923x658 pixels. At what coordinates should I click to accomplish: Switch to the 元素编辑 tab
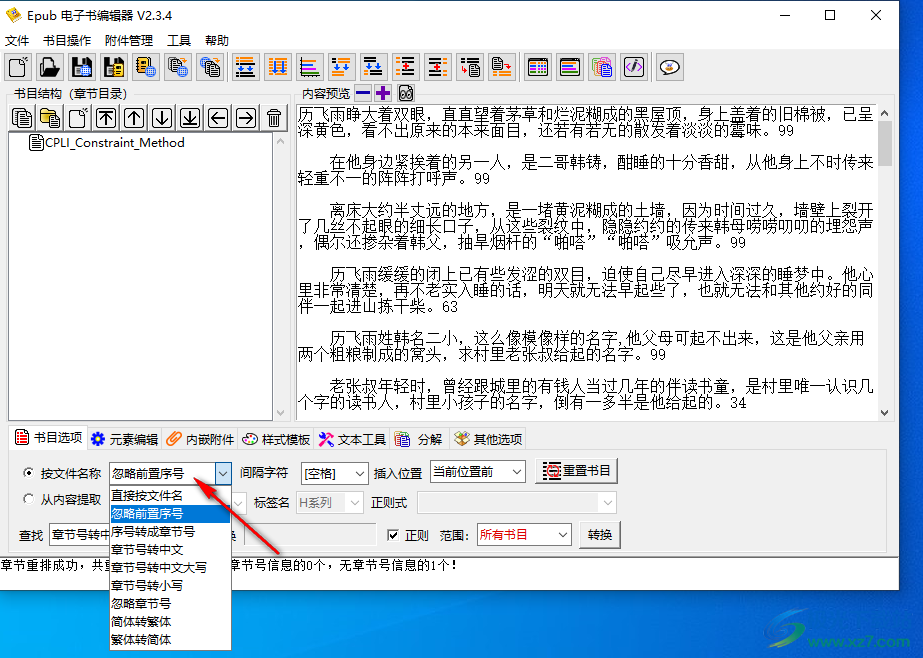[125, 439]
